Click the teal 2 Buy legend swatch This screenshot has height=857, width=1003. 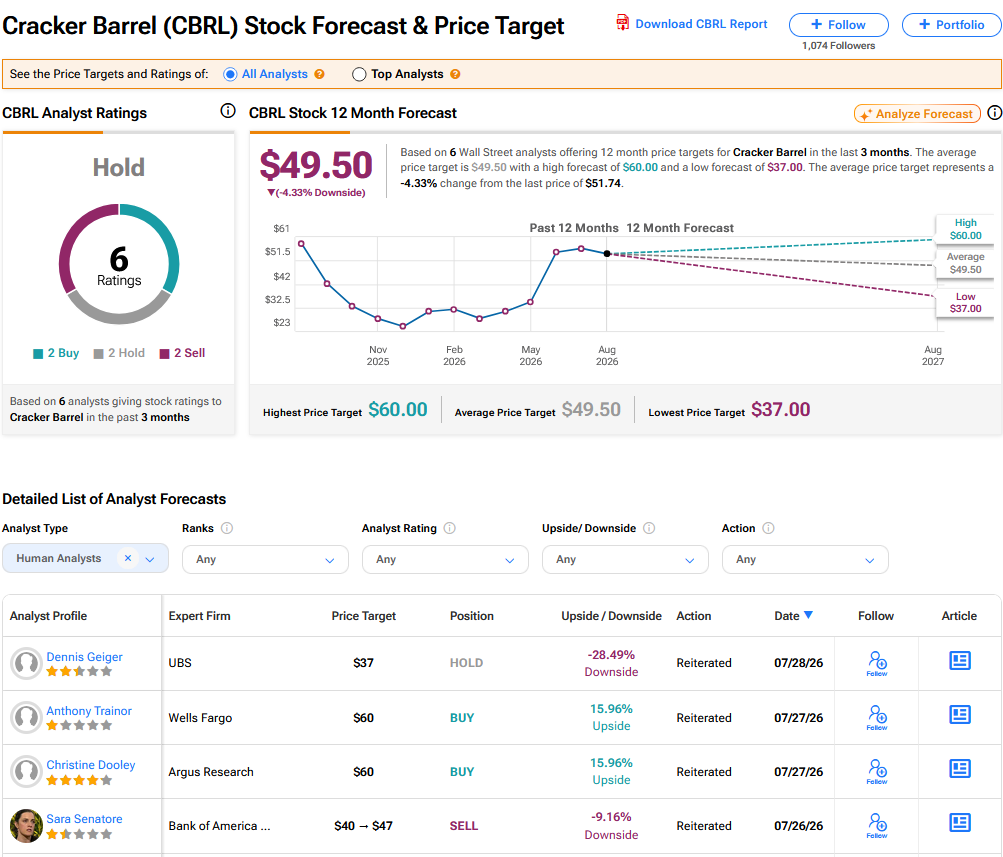click(38, 354)
